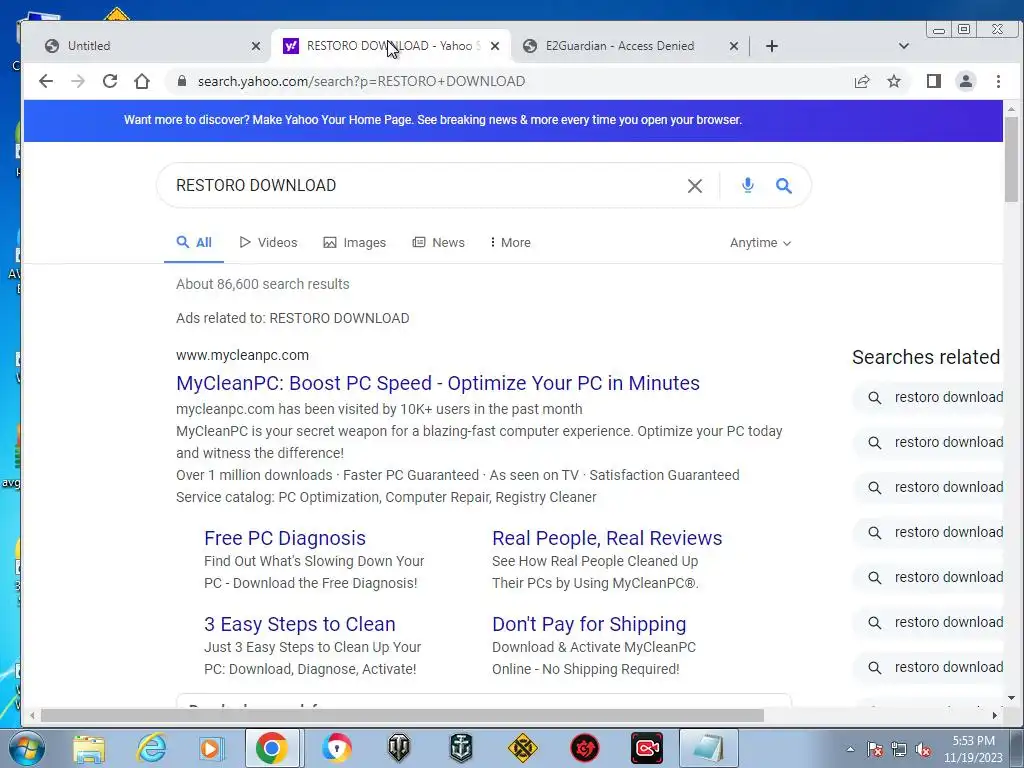The height and width of the screenshot is (768, 1024).
Task: Open the Free PC Diagnosis link
Action: point(285,538)
